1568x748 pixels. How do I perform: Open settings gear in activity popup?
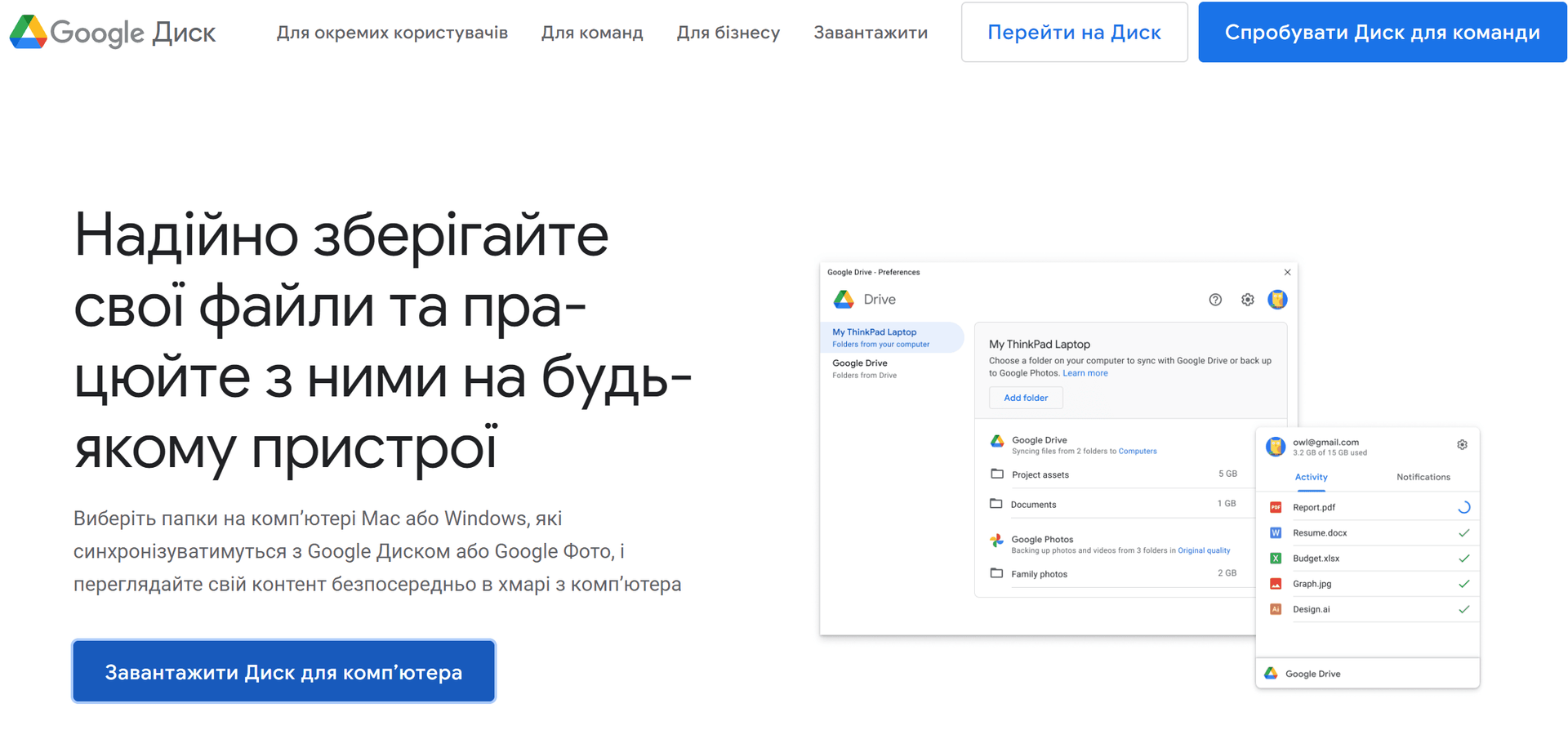1462,444
